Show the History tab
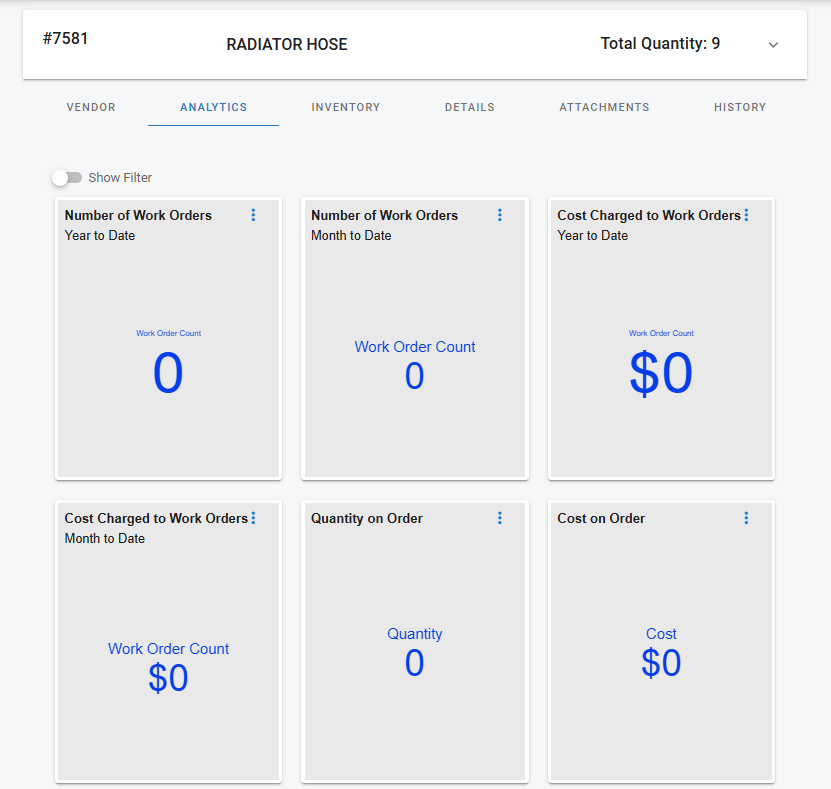The height and width of the screenshot is (789, 831). (740, 107)
